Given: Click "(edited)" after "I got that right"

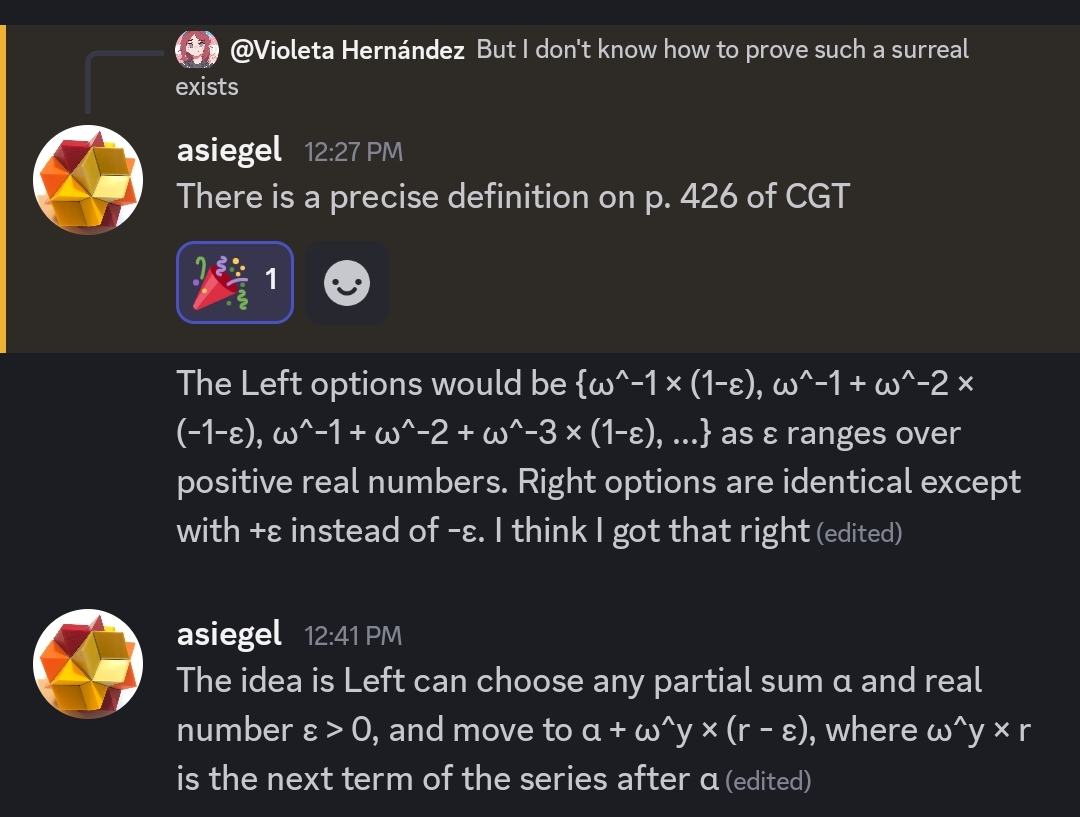Looking at the screenshot, I should point(859,534).
